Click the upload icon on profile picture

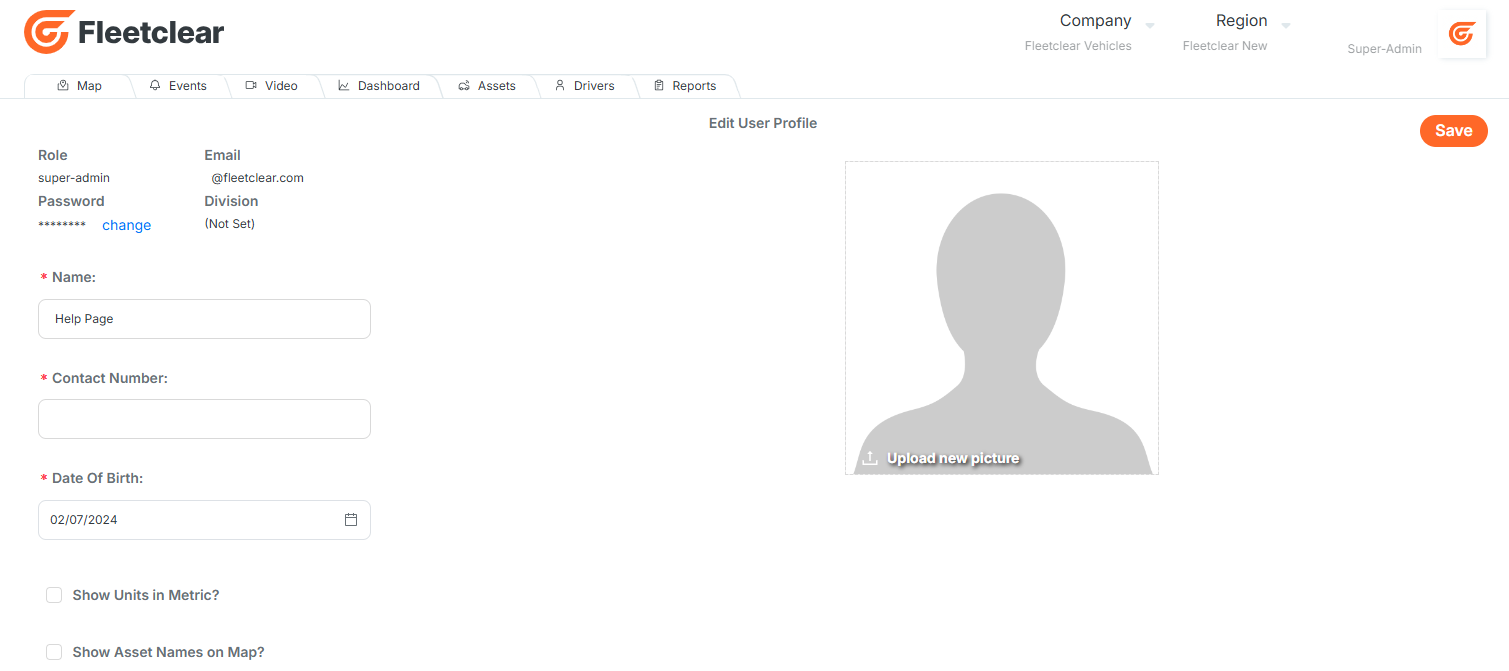(870, 458)
